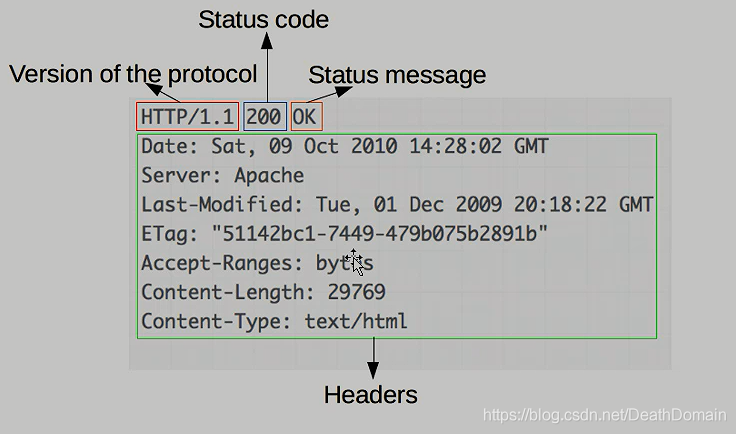Click the Accept-Ranges header line
Screen dimensions: 736x434
257,263
